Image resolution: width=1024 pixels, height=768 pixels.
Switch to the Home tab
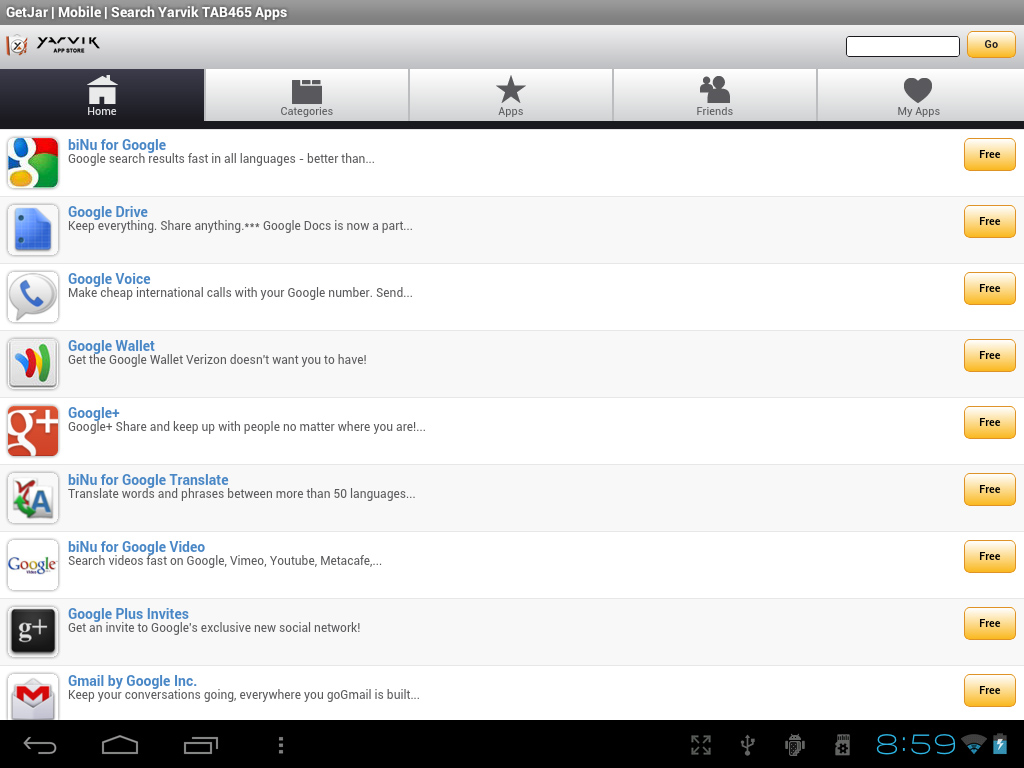102,95
